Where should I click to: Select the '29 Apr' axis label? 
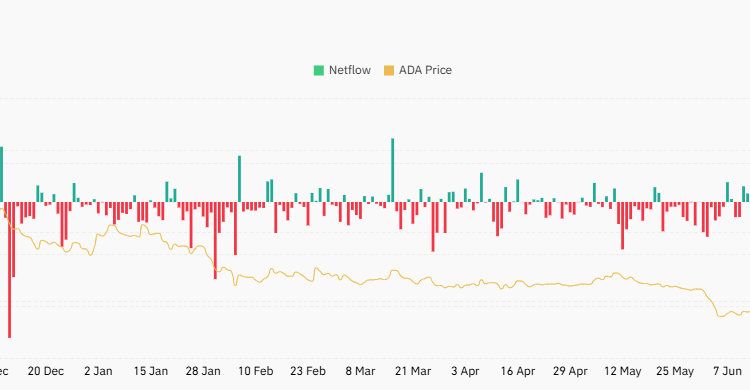click(x=570, y=371)
